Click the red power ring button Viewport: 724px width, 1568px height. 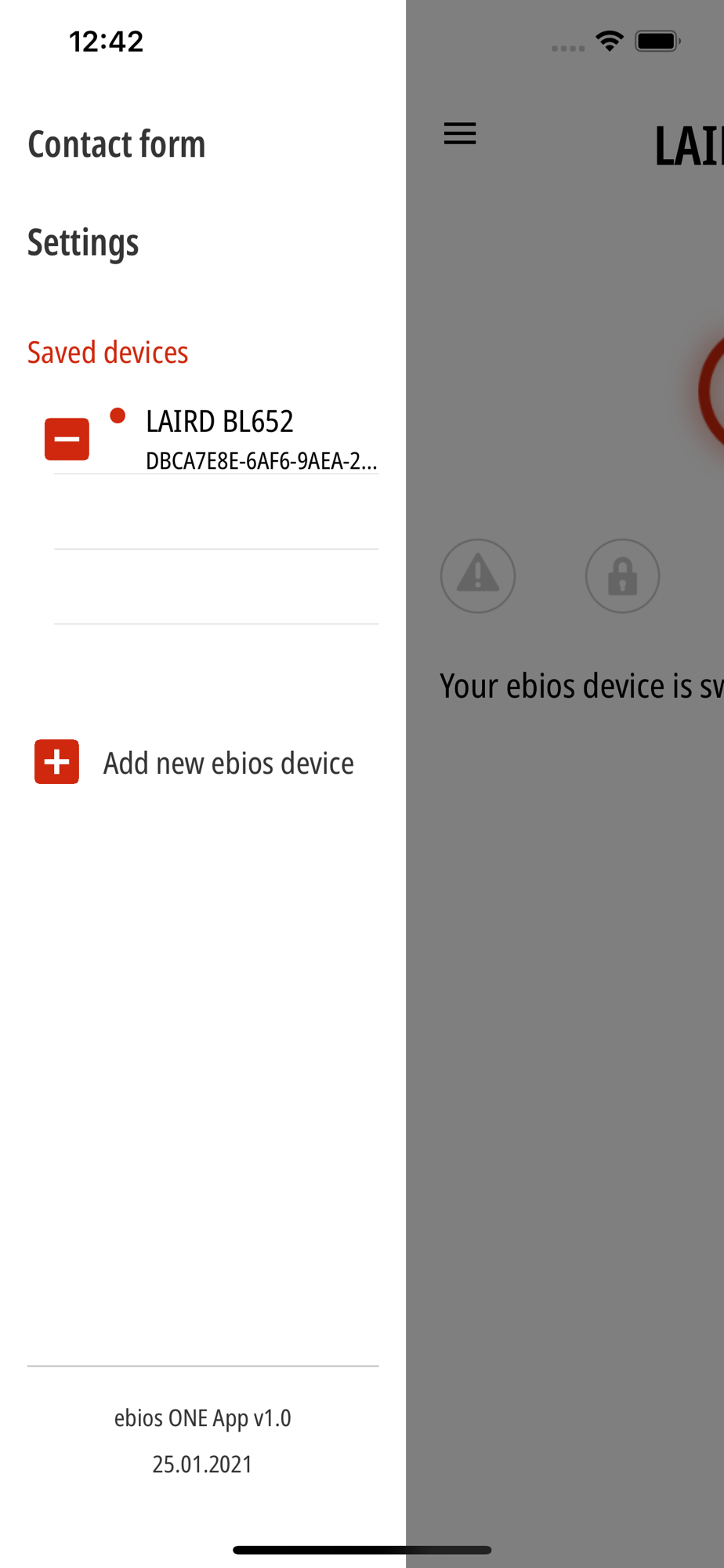[x=711, y=390]
